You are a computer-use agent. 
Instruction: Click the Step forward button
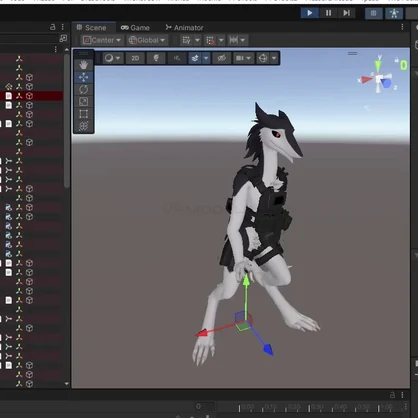click(x=347, y=13)
